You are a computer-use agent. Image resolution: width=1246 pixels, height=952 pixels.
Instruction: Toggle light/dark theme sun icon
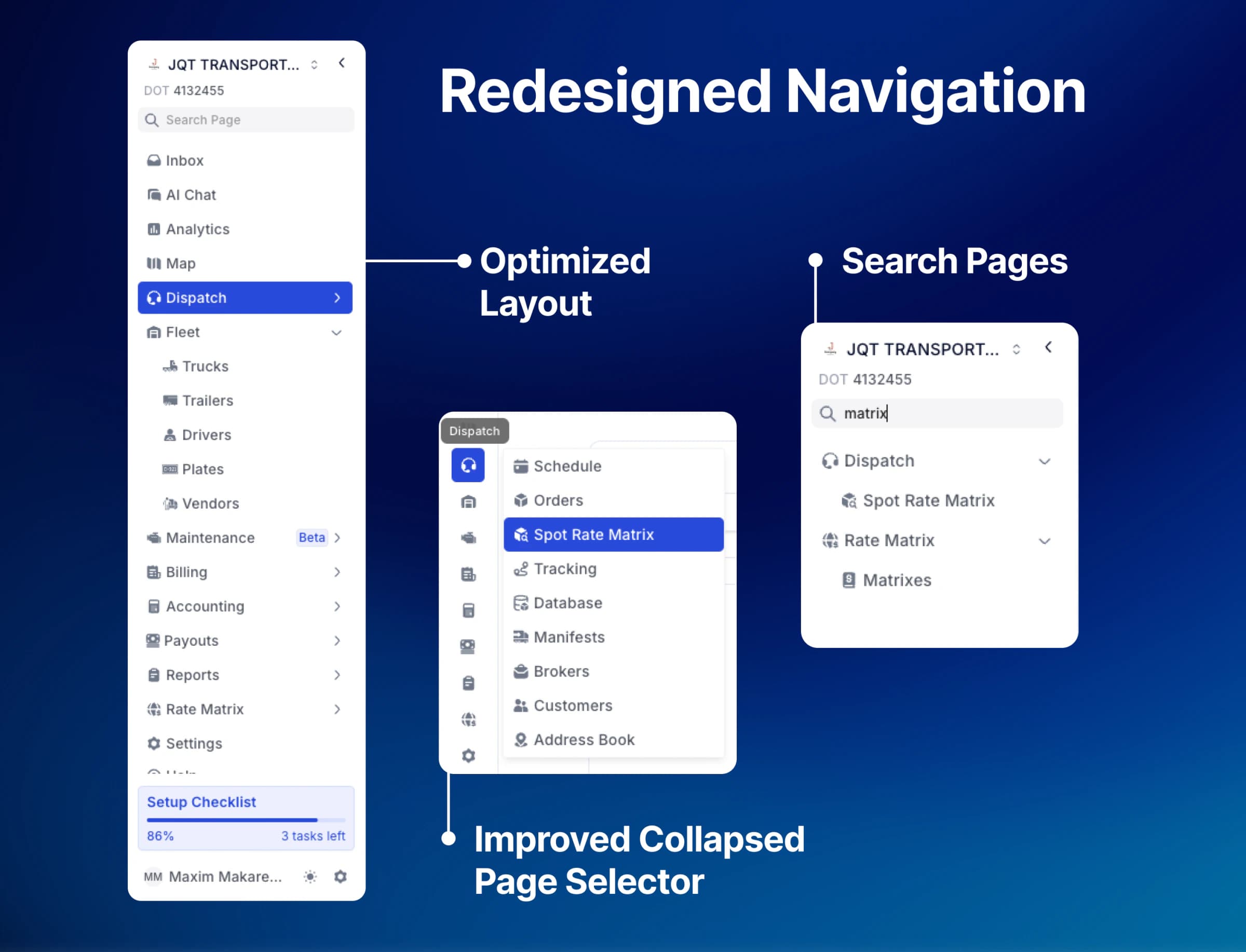(x=310, y=877)
